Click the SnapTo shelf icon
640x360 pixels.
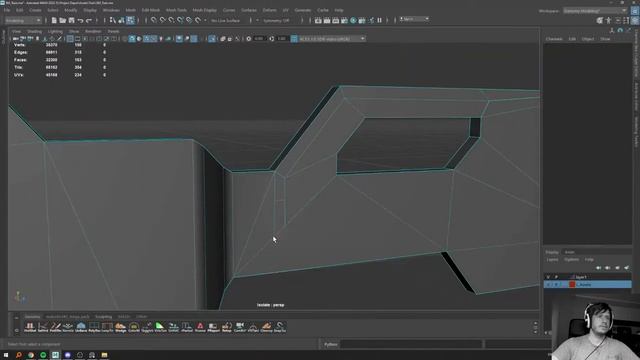point(280,327)
